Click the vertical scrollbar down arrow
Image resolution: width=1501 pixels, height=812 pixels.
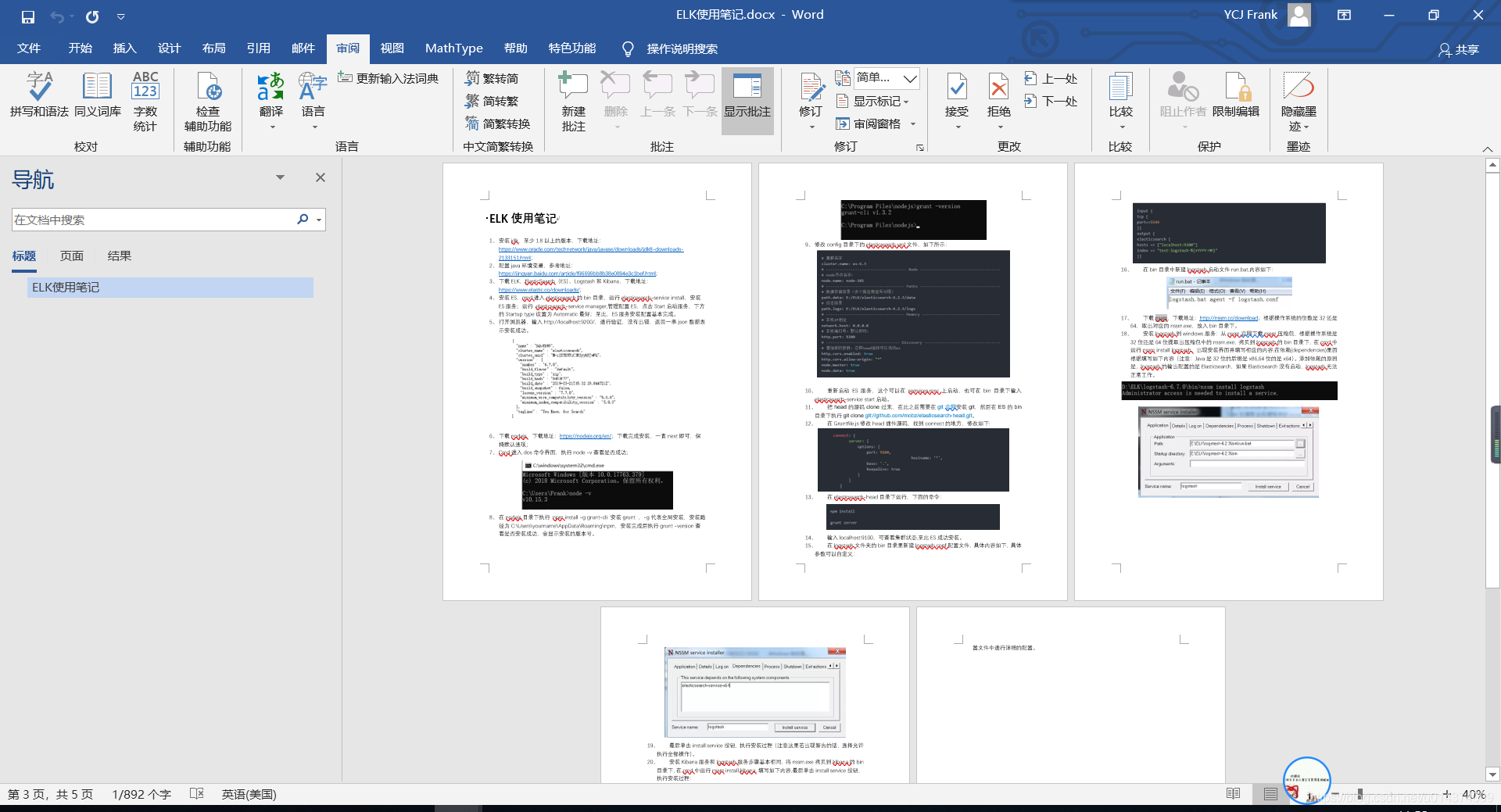point(1492,774)
